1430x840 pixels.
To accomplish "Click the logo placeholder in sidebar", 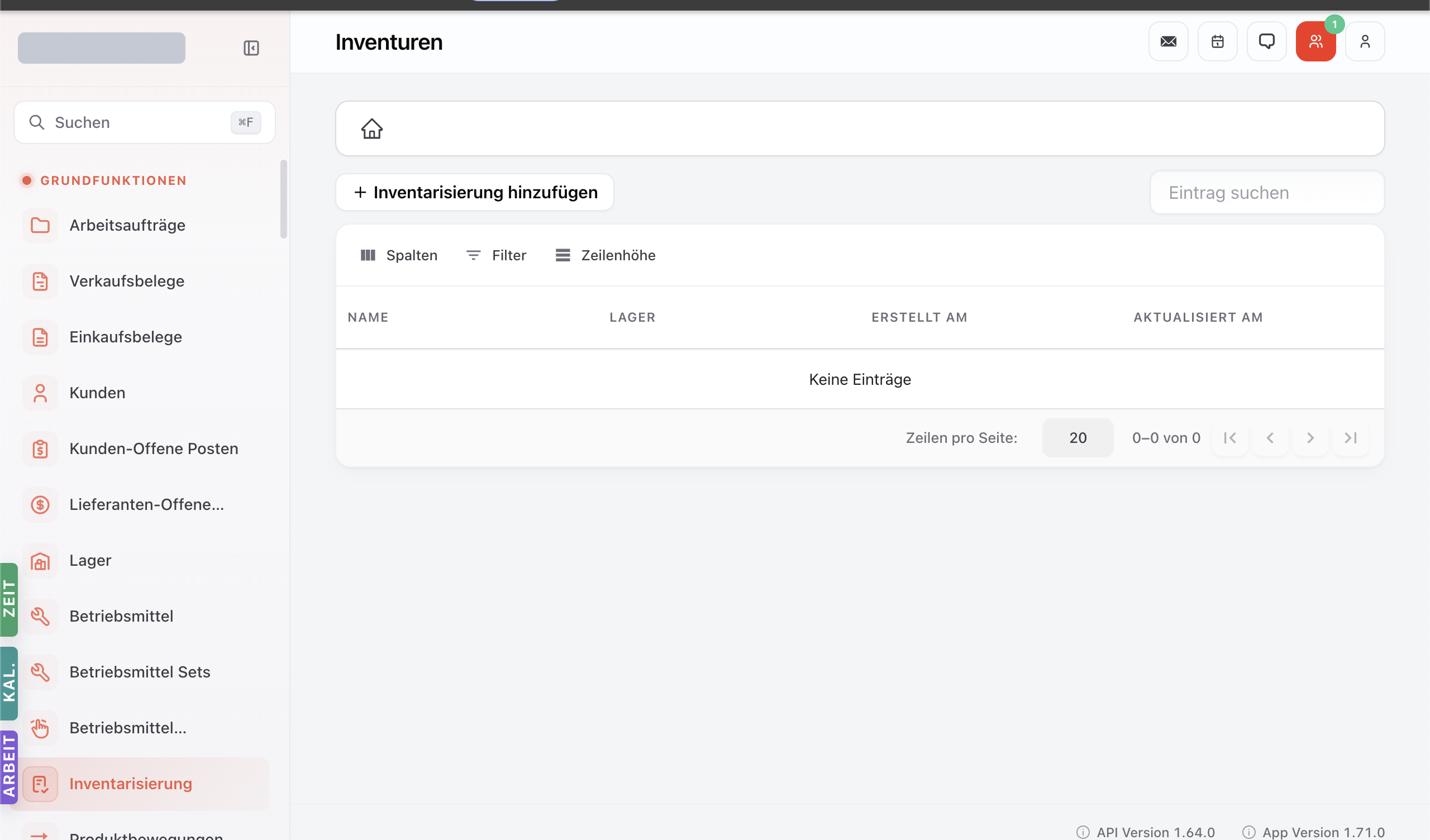I will (102, 48).
